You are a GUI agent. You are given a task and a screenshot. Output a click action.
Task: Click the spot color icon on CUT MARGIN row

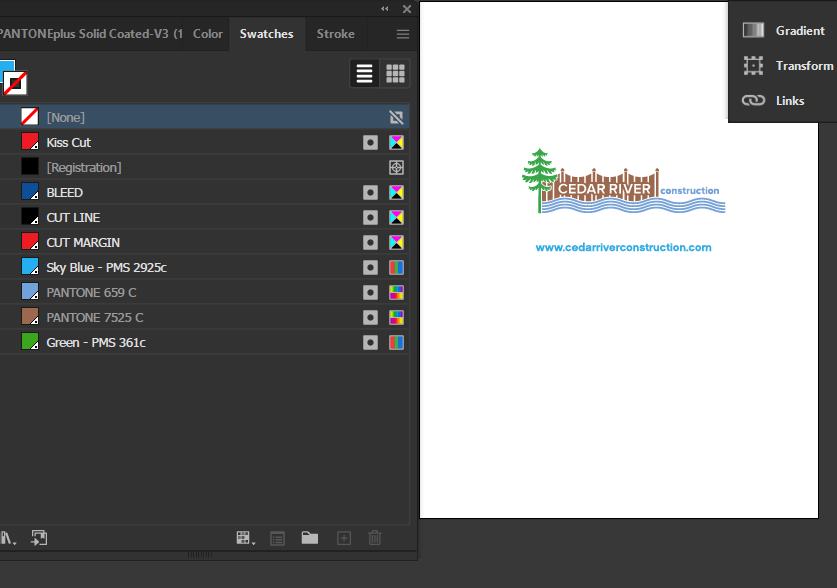click(x=370, y=243)
